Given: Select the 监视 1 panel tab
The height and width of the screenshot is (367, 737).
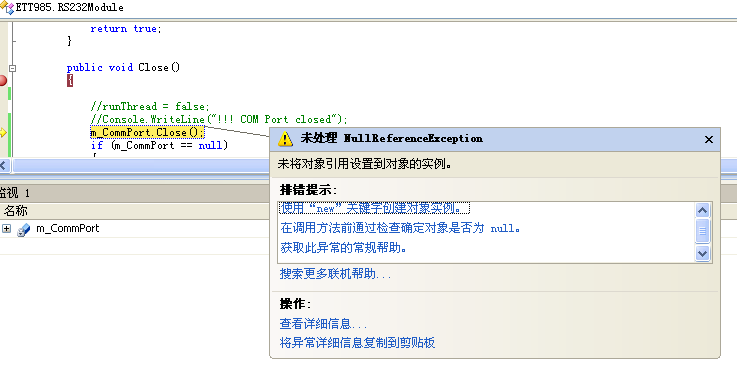Looking at the screenshot, I should [15, 193].
